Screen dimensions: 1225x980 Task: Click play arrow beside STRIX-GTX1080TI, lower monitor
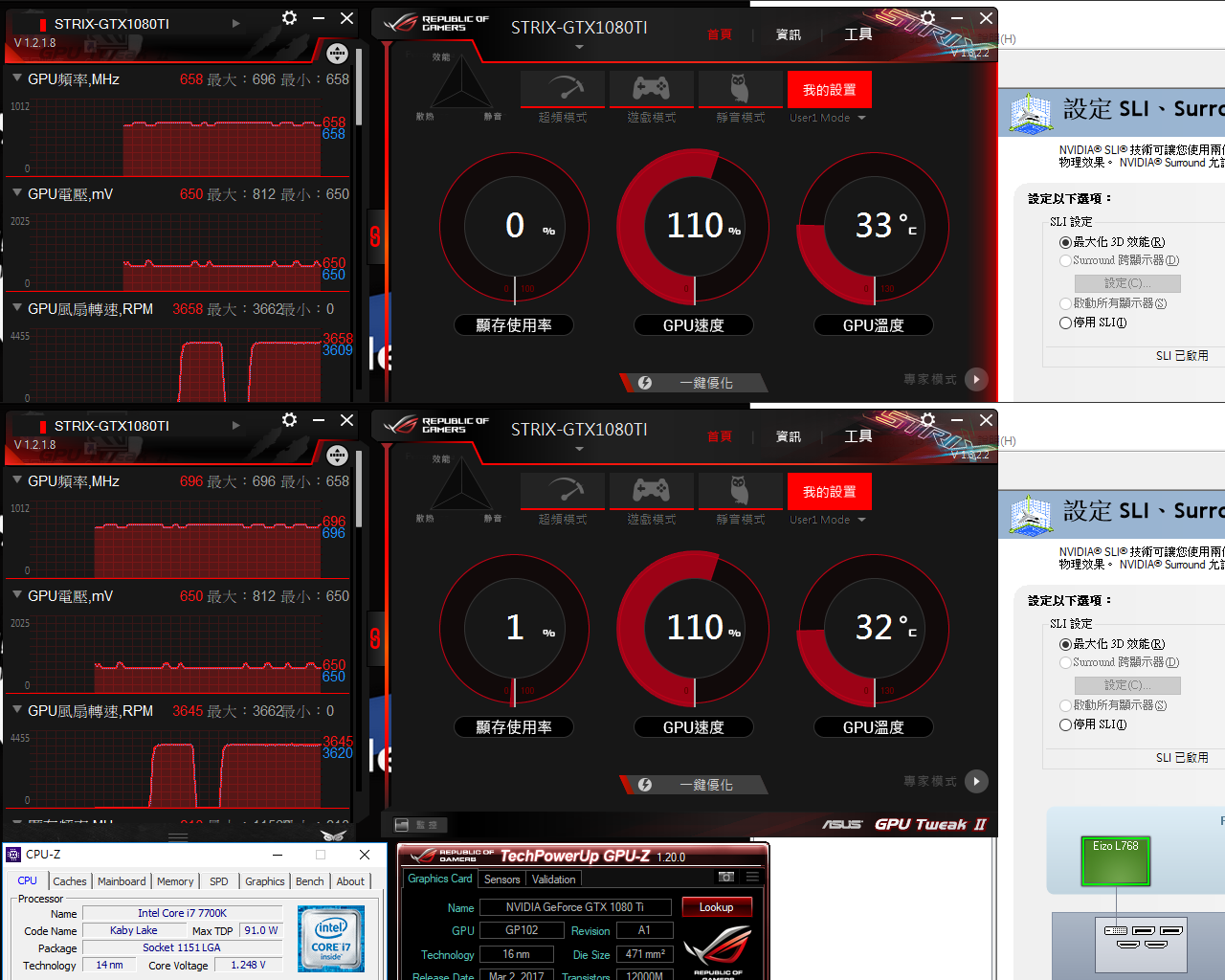235,425
